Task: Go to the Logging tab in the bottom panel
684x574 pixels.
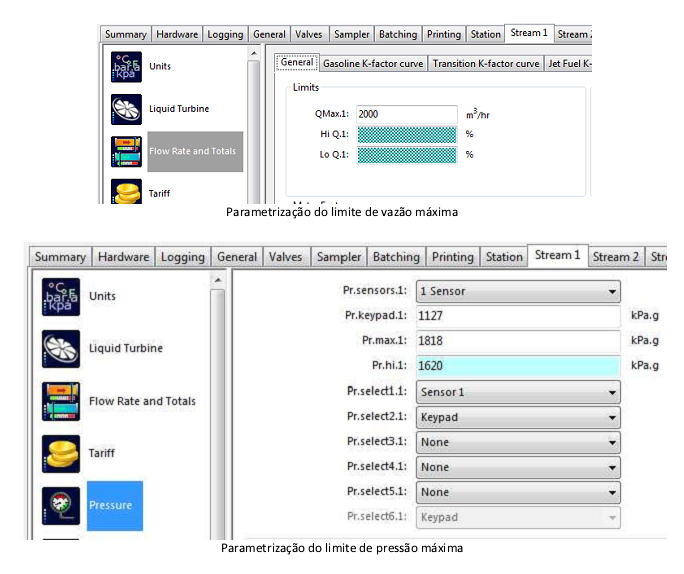Action: (x=183, y=257)
